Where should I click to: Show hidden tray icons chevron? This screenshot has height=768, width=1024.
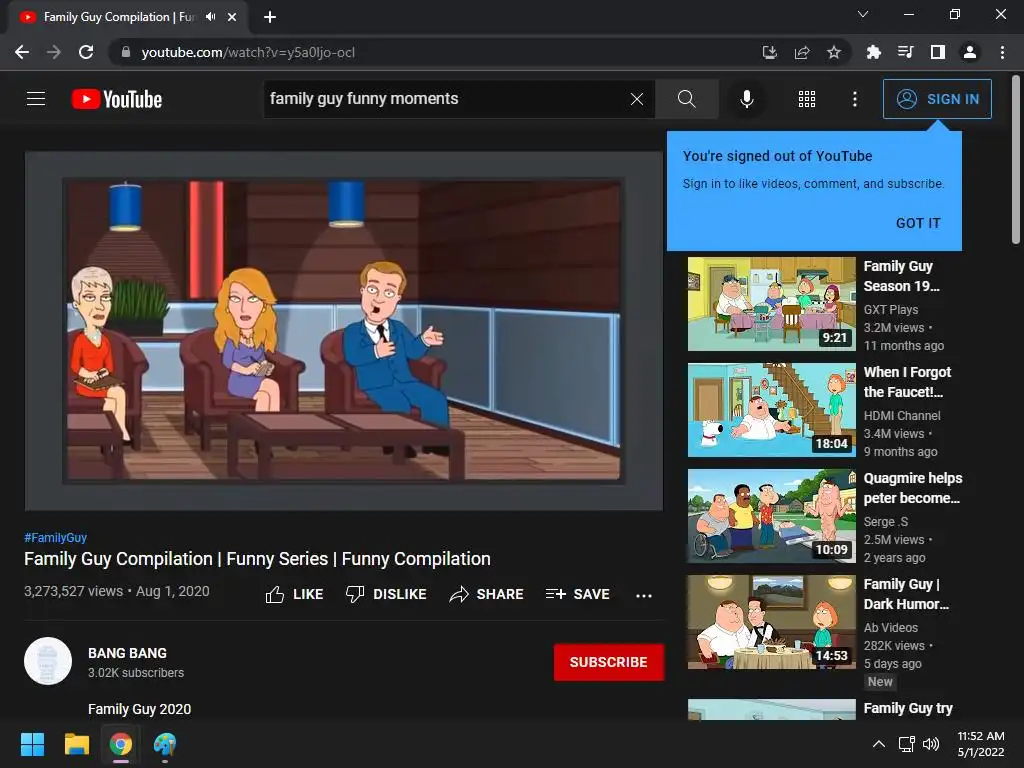coord(879,744)
